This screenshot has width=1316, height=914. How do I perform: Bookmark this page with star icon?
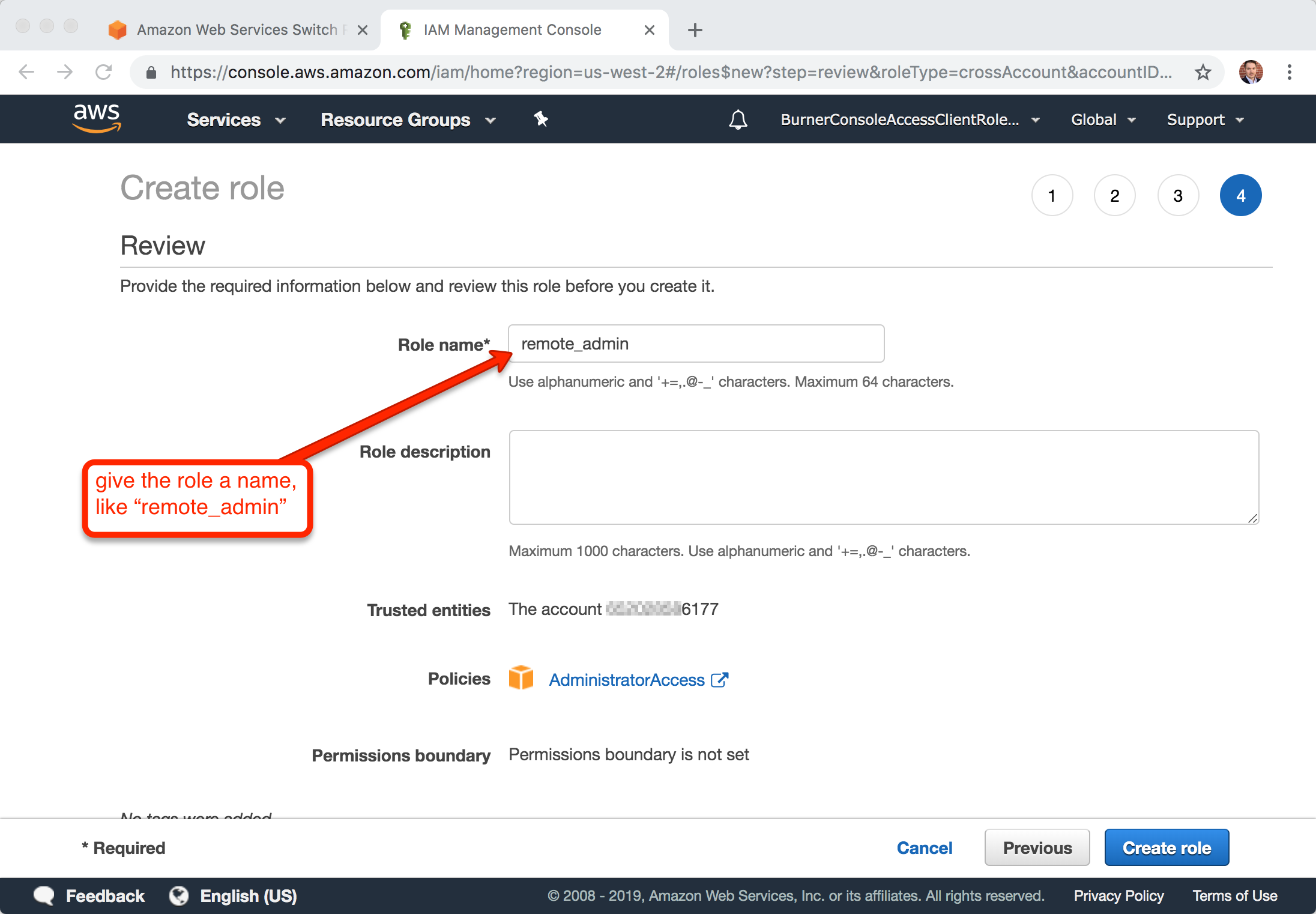1203,73
